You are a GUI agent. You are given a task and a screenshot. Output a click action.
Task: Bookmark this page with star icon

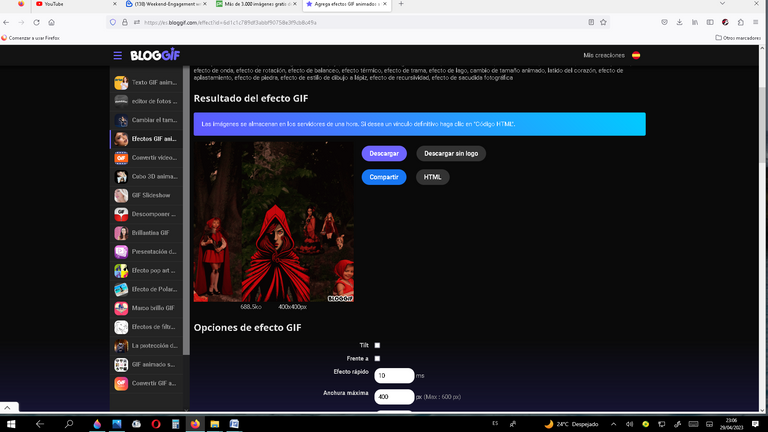[603, 23]
